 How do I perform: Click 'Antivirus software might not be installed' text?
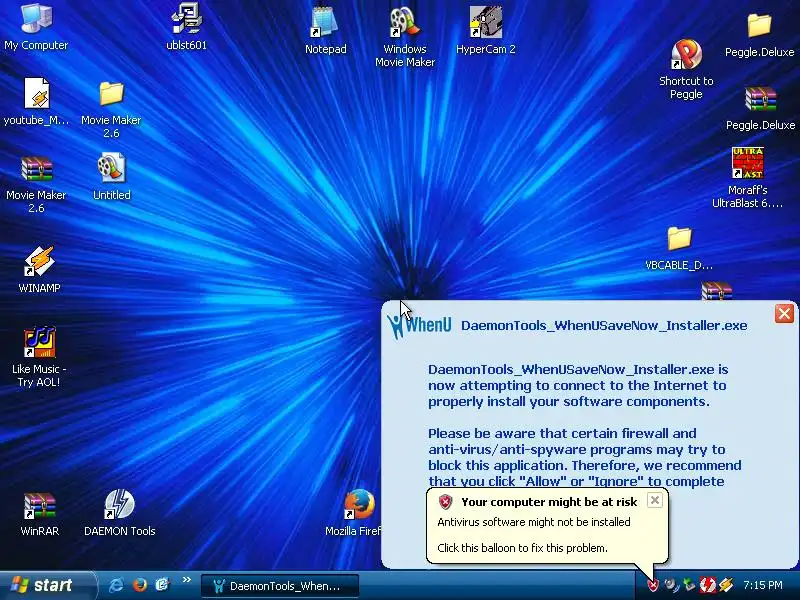coord(534,522)
